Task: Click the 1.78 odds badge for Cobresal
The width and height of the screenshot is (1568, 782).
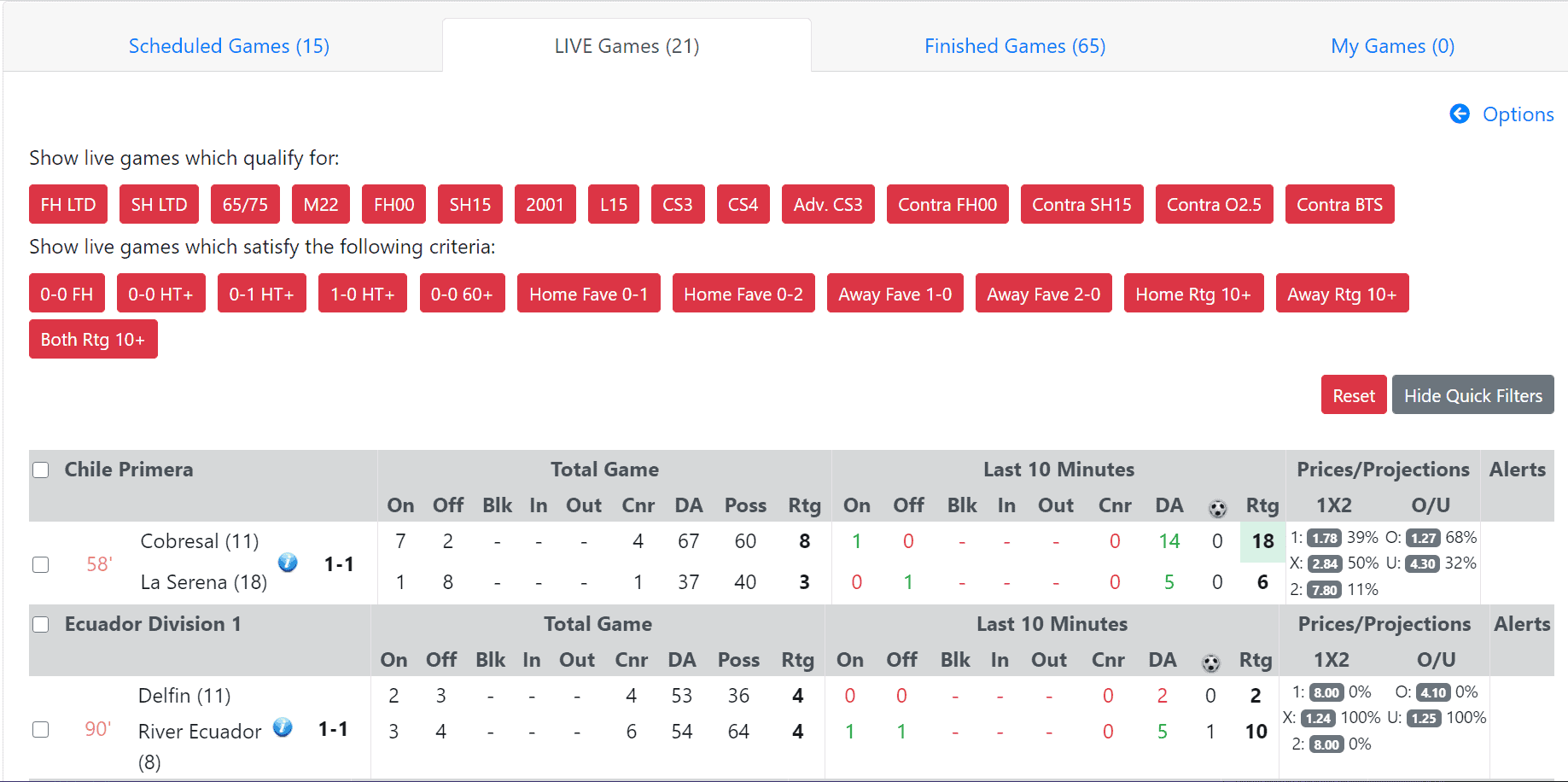Action: click(1325, 538)
